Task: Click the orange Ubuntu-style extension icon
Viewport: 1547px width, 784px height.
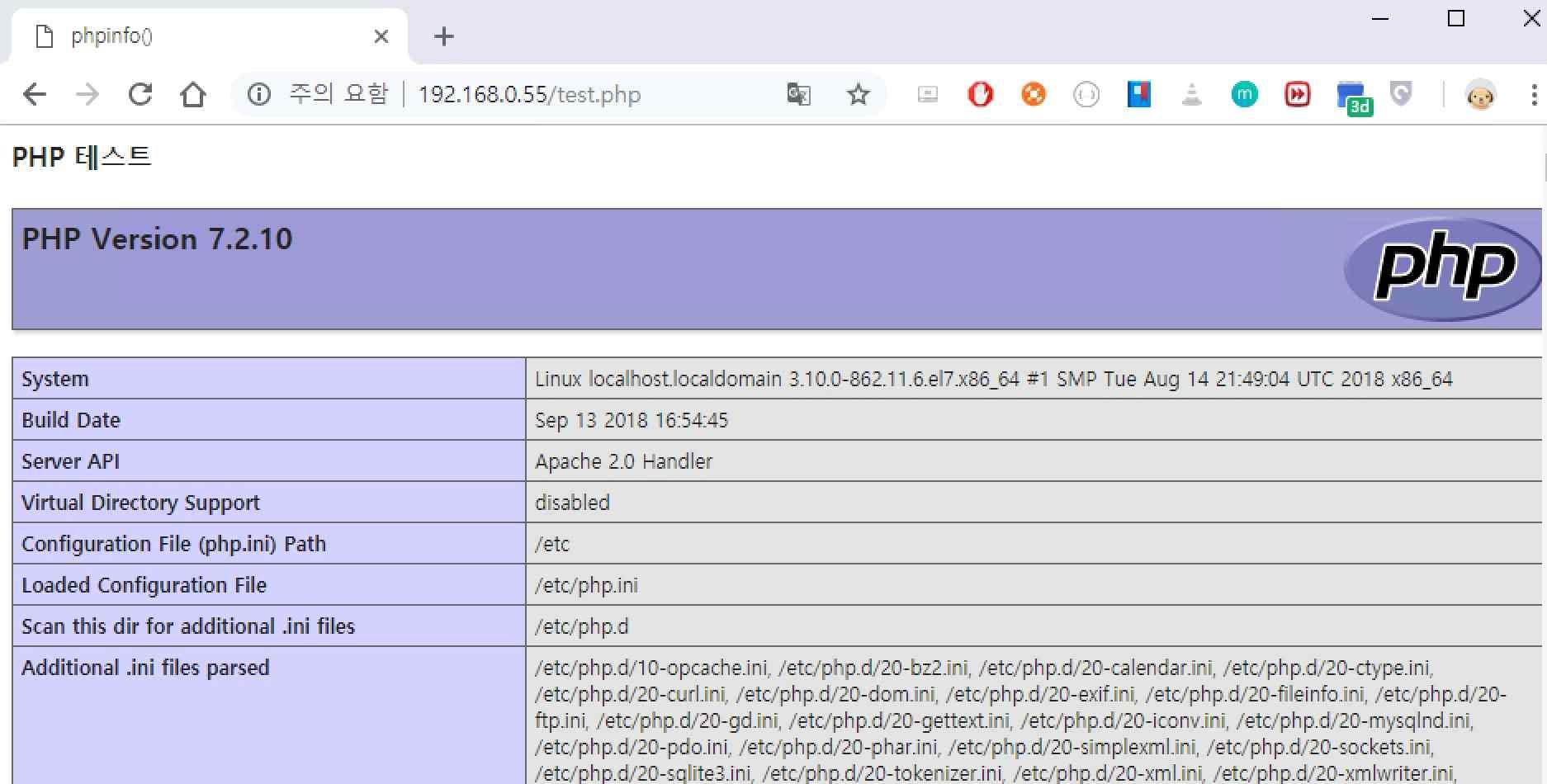Action: [x=1033, y=94]
